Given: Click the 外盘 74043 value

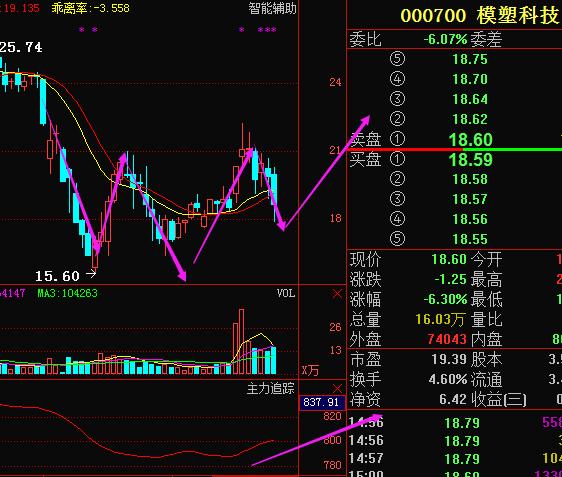Looking at the screenshot, I should [x=447, y=339].
